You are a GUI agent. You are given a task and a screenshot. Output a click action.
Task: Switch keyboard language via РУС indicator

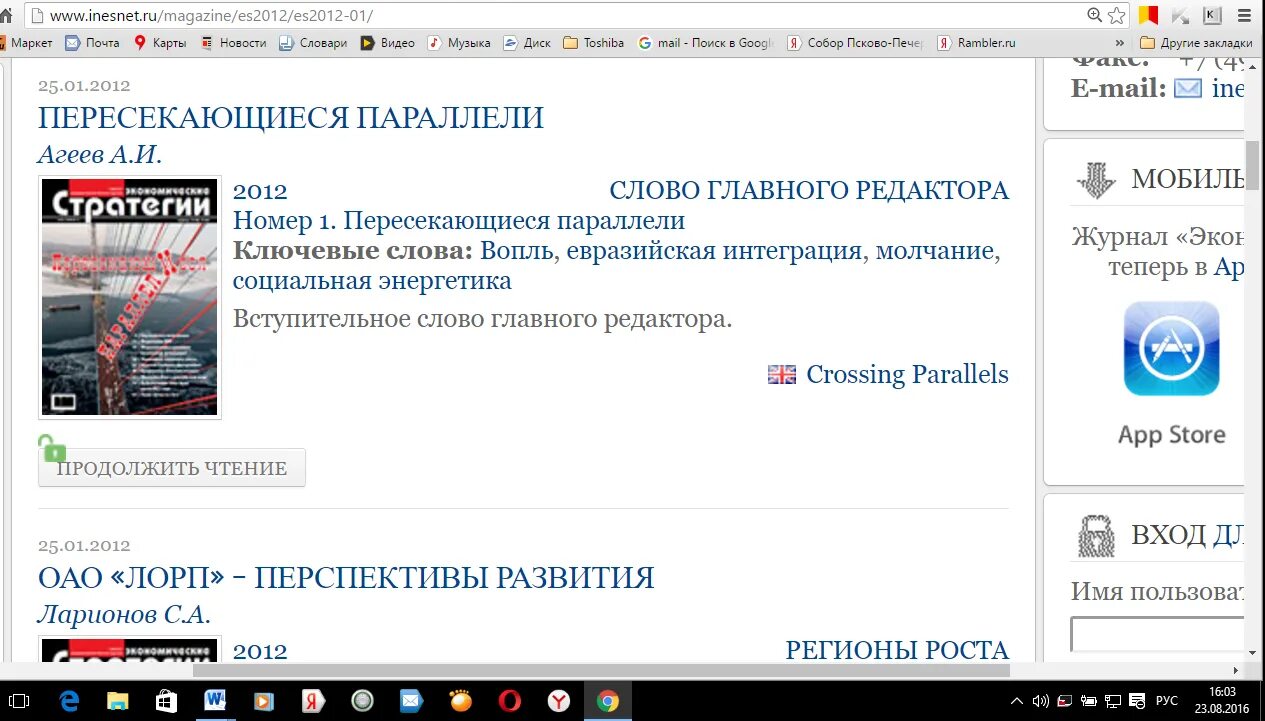click(x=1165, y=700)
